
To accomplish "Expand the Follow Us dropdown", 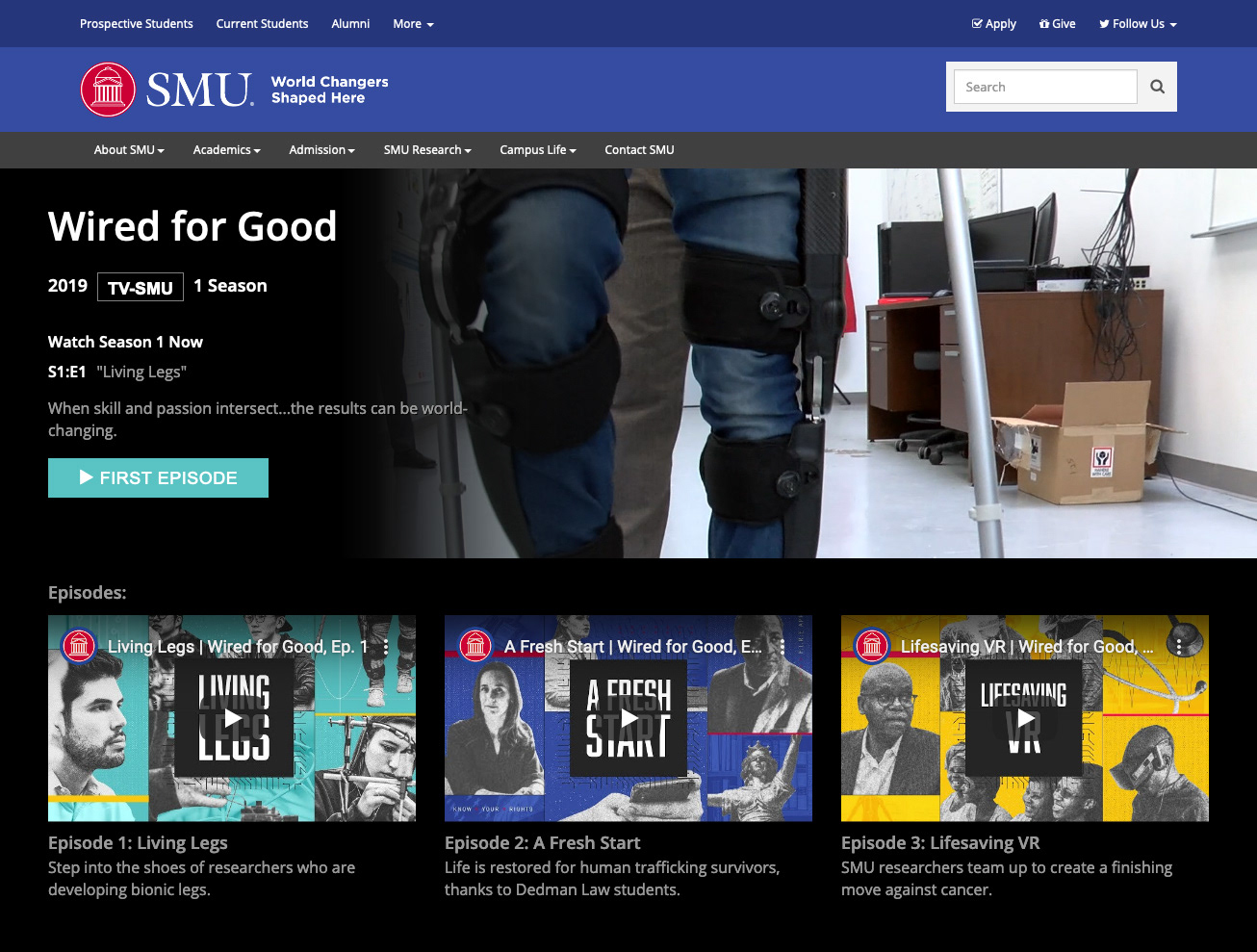I will point(1139,24).
